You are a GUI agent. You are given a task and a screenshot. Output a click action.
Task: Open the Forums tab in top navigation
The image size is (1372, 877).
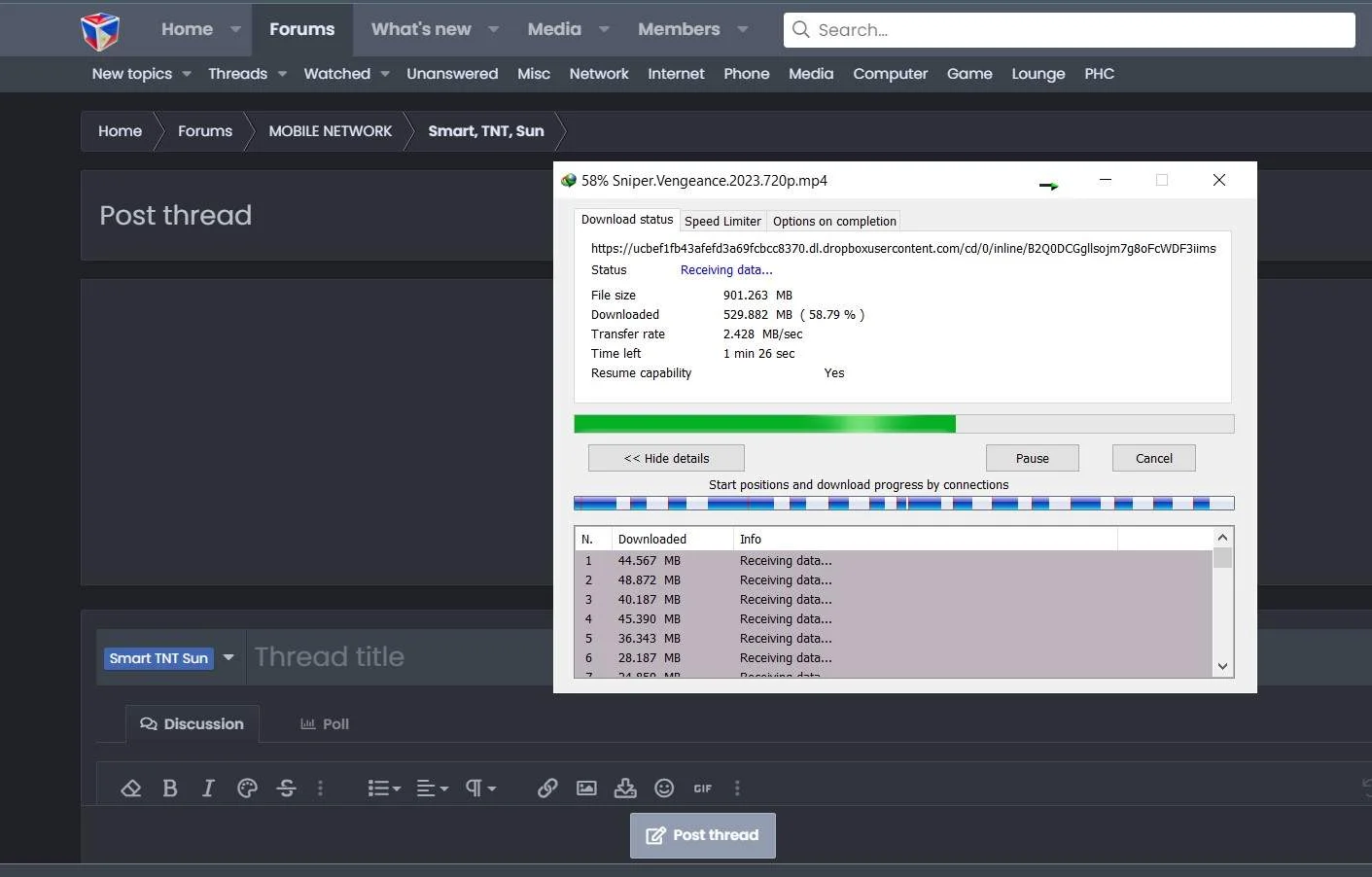pyautogui.click(x=302, y=29)
